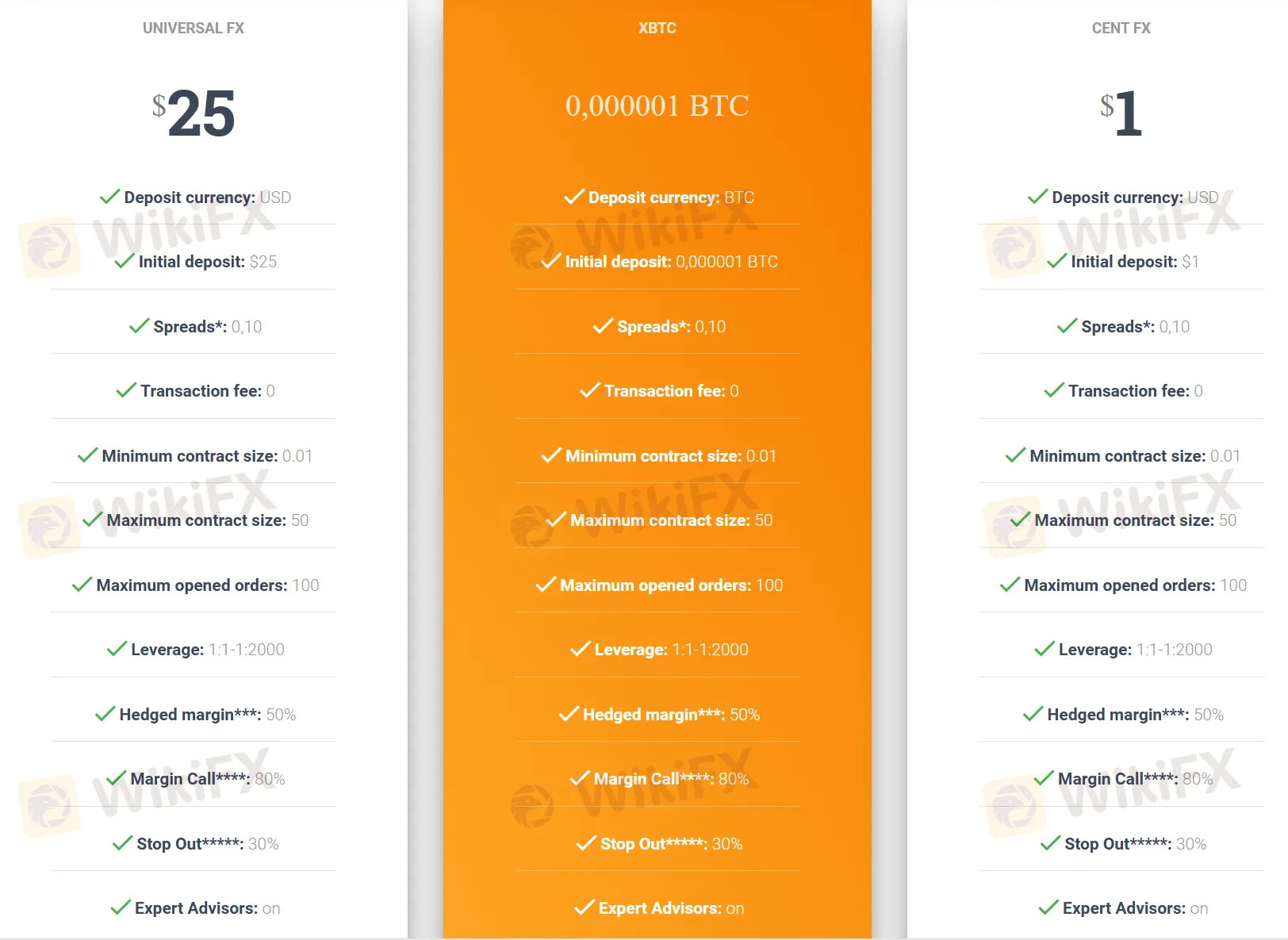
Task: Select 'Spreads*: 0,10' text in XBTC column
Action: 672,327
